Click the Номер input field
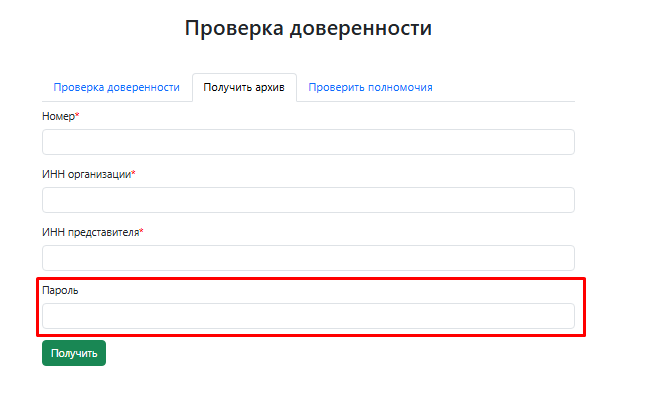This screenshot has width=657, height=401. coord(308,142)
